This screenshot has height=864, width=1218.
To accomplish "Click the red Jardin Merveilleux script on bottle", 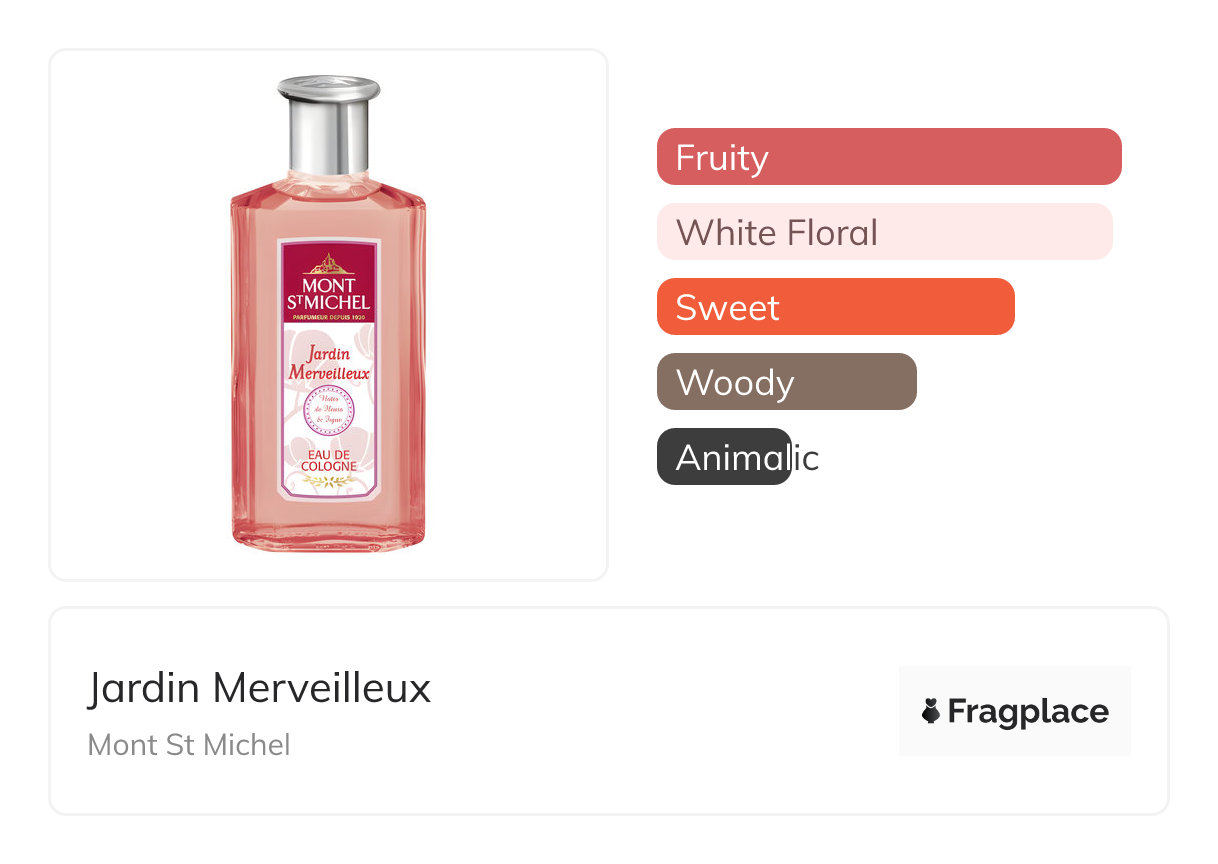I will pyautogui.click(x=329, y=363).
